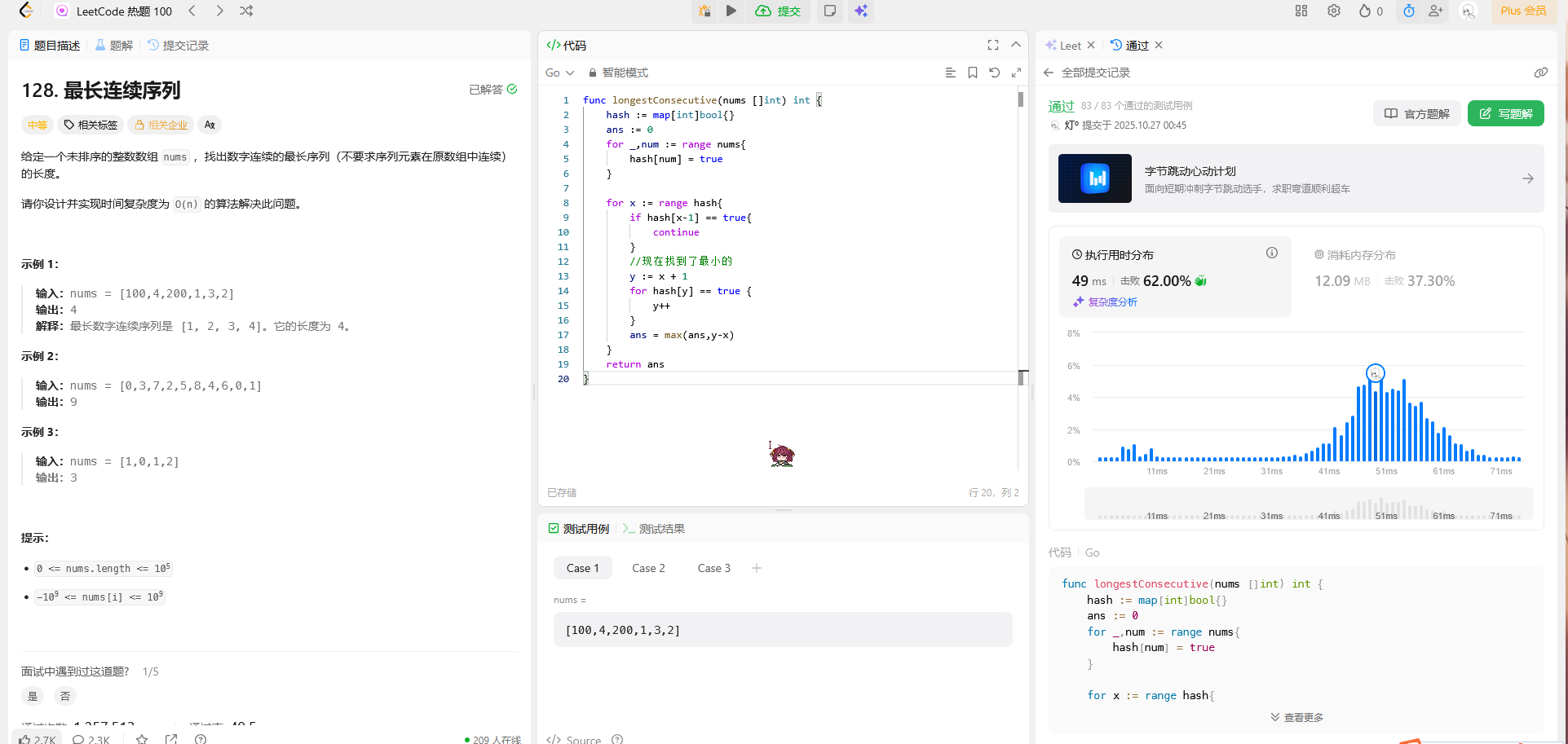1568x744 pixels.
Task: Format code using the align icon
Action: 951,73
